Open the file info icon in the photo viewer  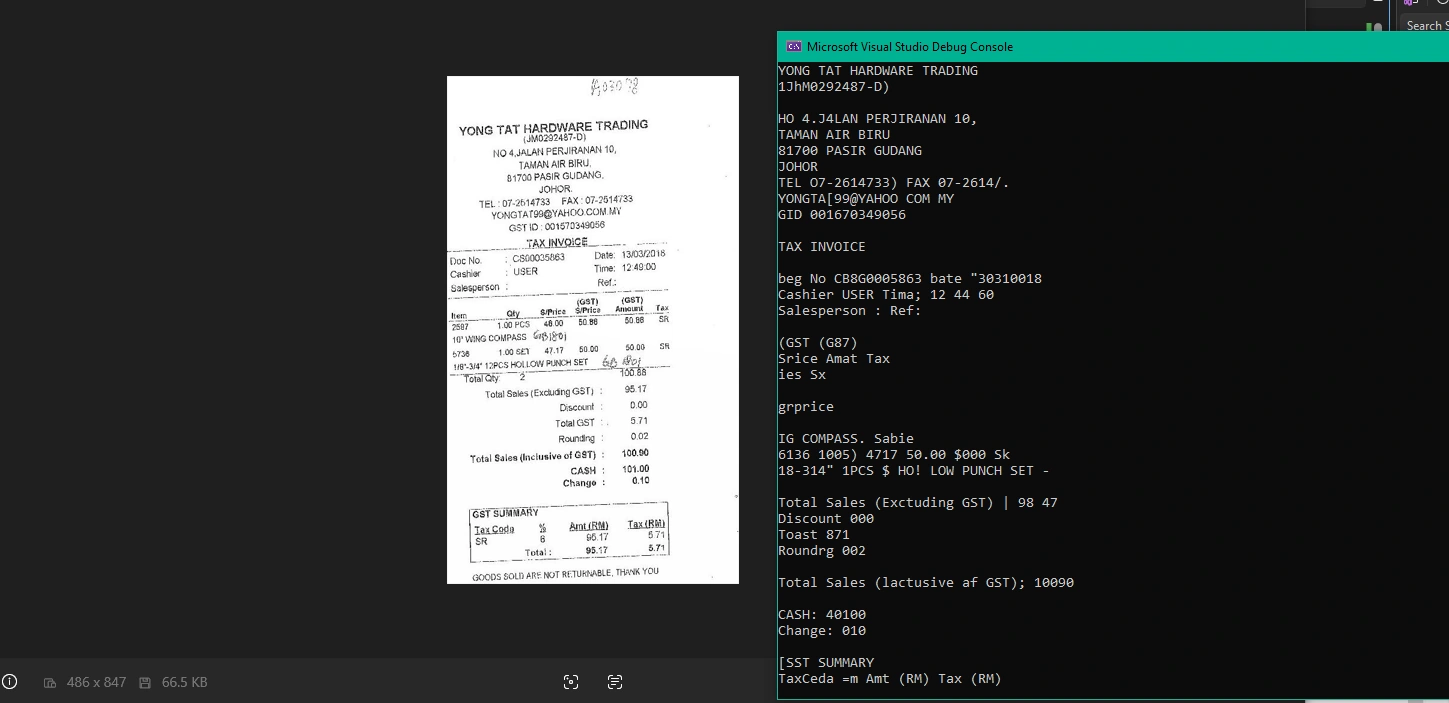coord(10,682)
